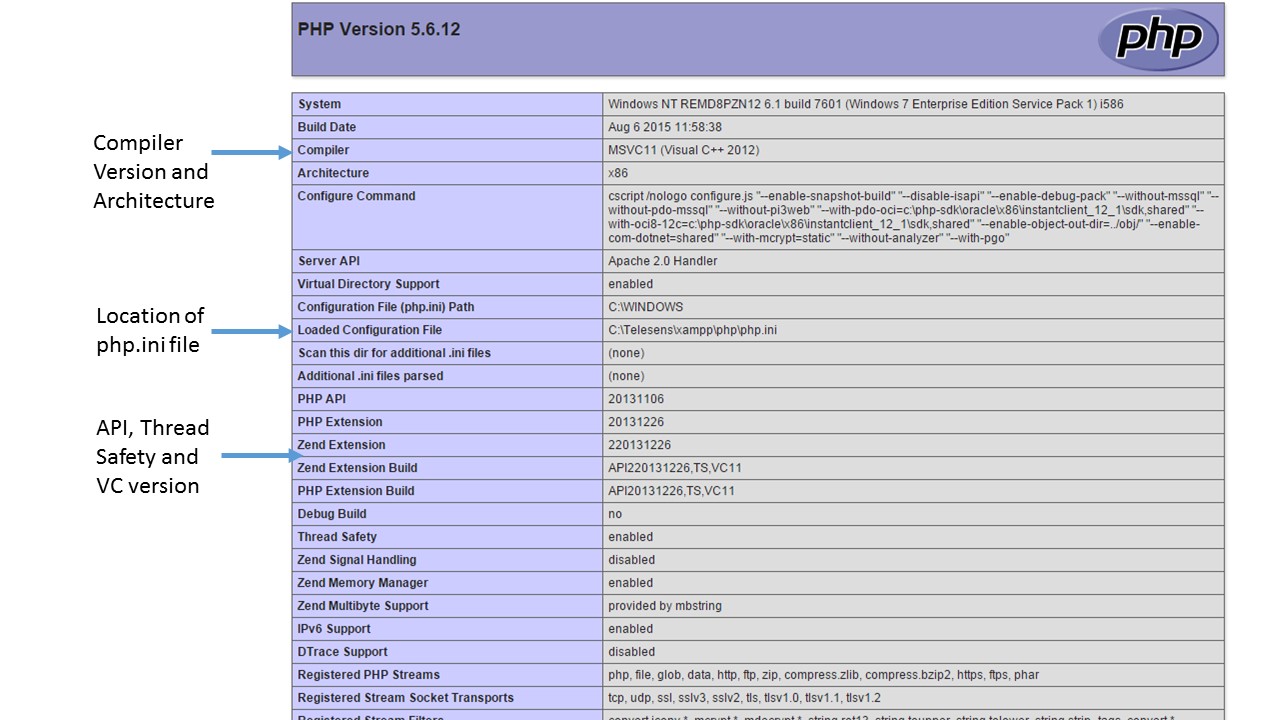Select 'Apache 2.0 Handler' value
Screen dimensions: 1280x720
tap(663, 261)
